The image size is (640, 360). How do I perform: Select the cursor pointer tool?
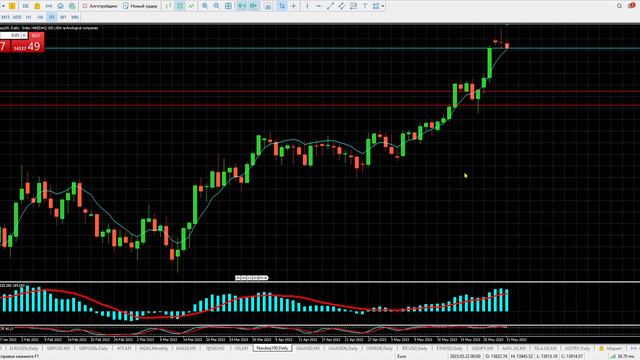point(282,6)
